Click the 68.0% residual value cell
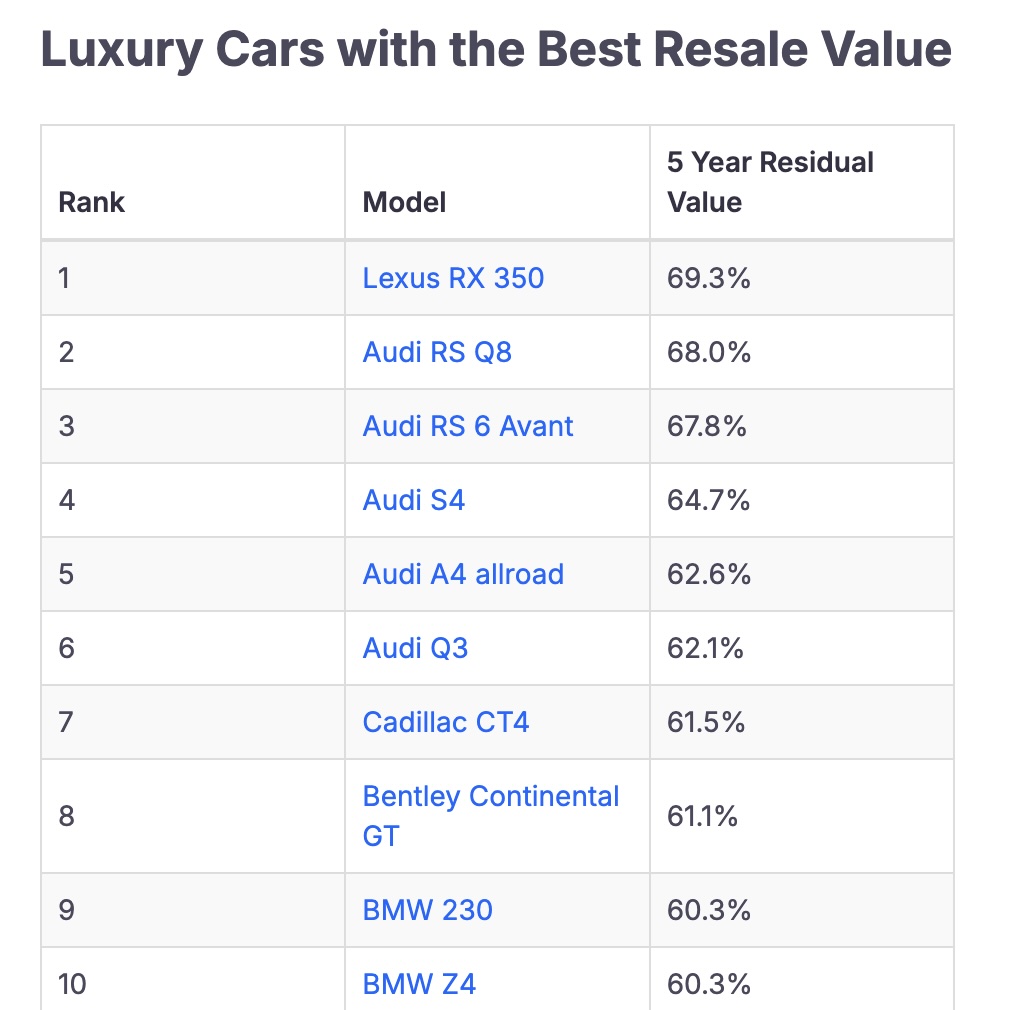The height and width of the screenshot is (1010, 1010). pyautogui.click(x=709, y=352)
